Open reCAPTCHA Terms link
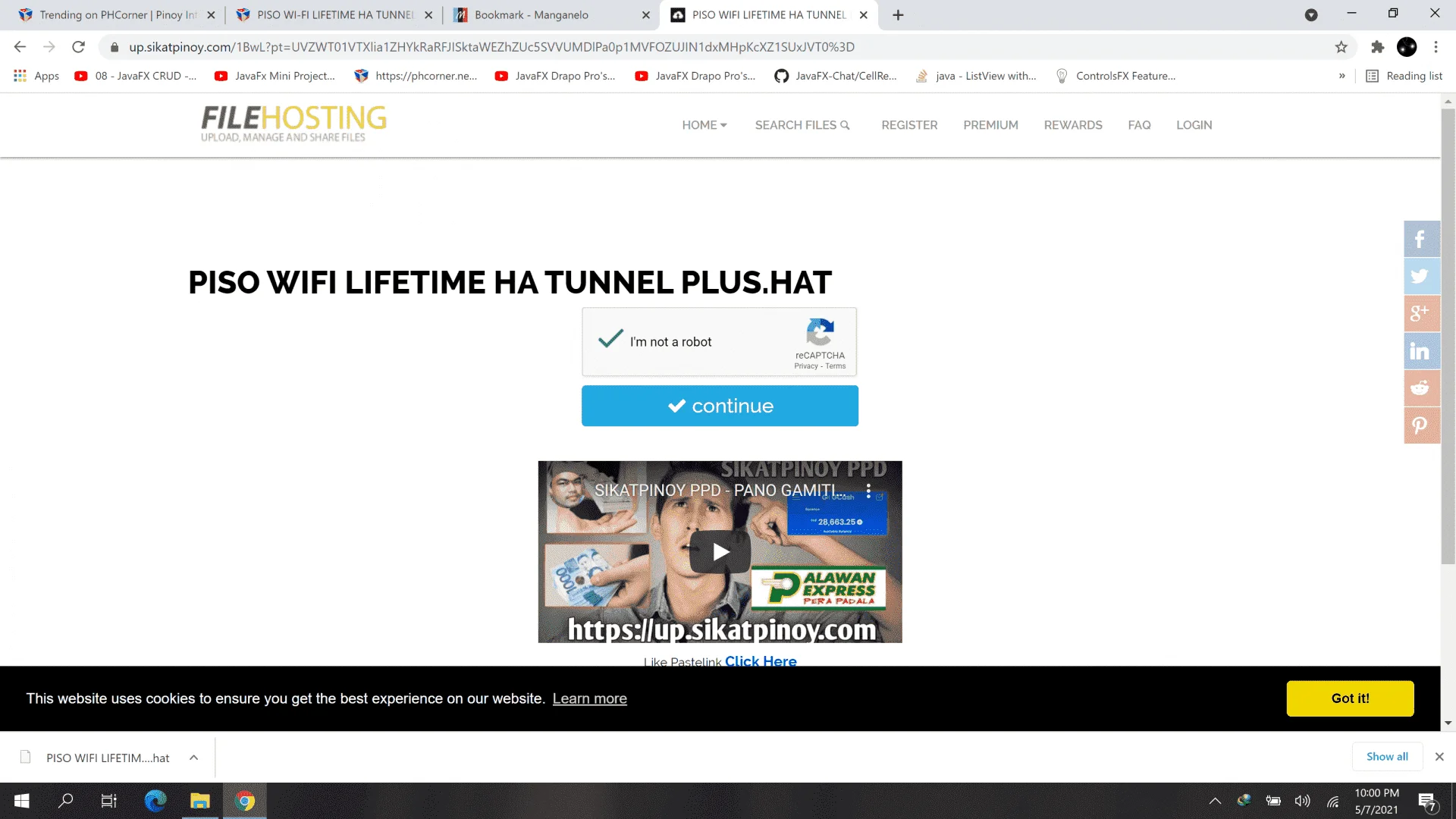The width and height of the screenshot is (1456, 819). [x=836, y=366]
